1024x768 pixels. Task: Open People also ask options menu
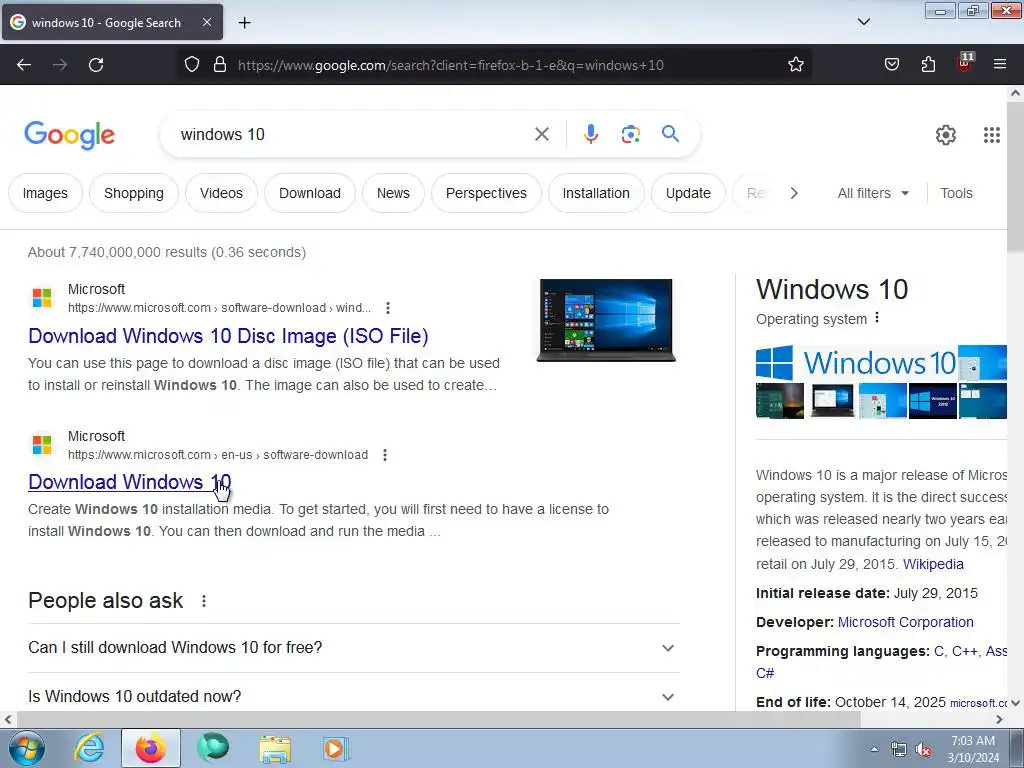pyautogui.click(x=204, y=601)
